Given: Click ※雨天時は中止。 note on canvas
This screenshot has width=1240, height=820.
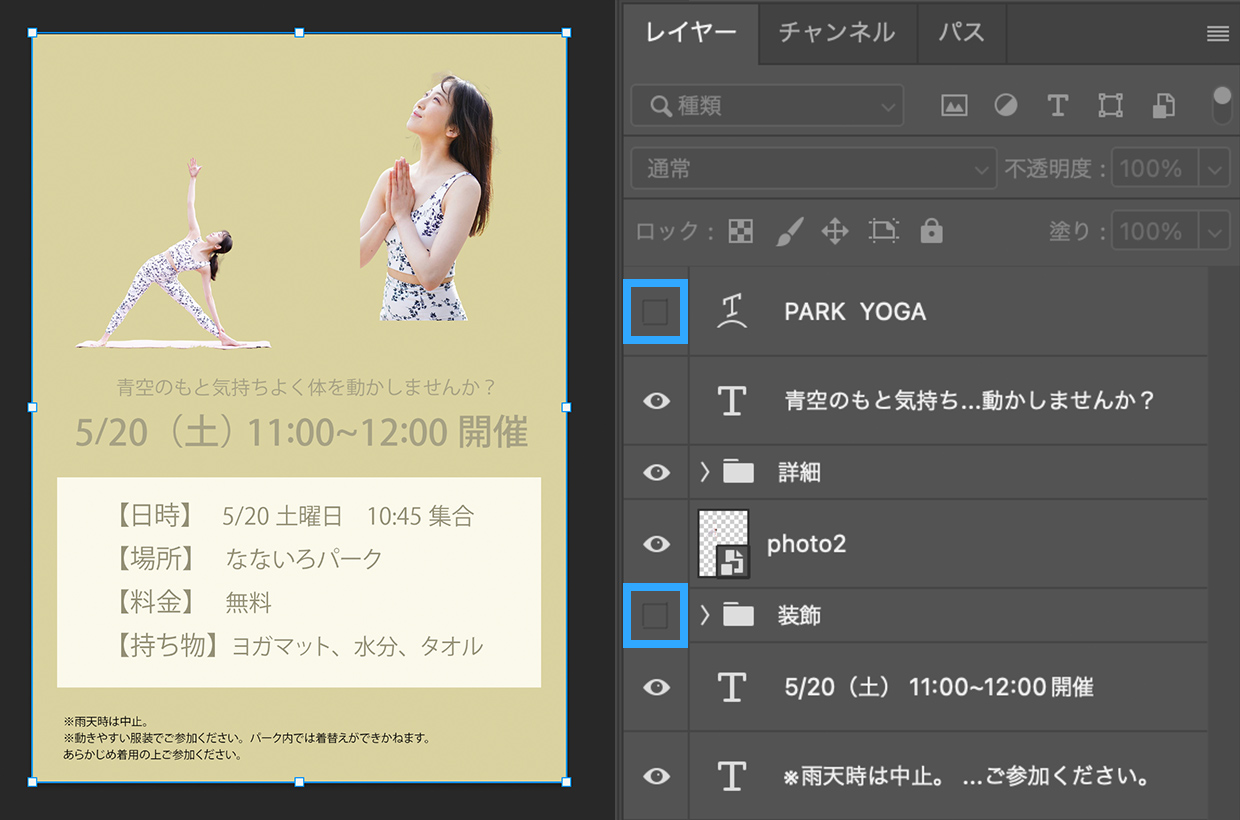Looking at the screenshot, I should pyautogui.click(x=105, y=721).
